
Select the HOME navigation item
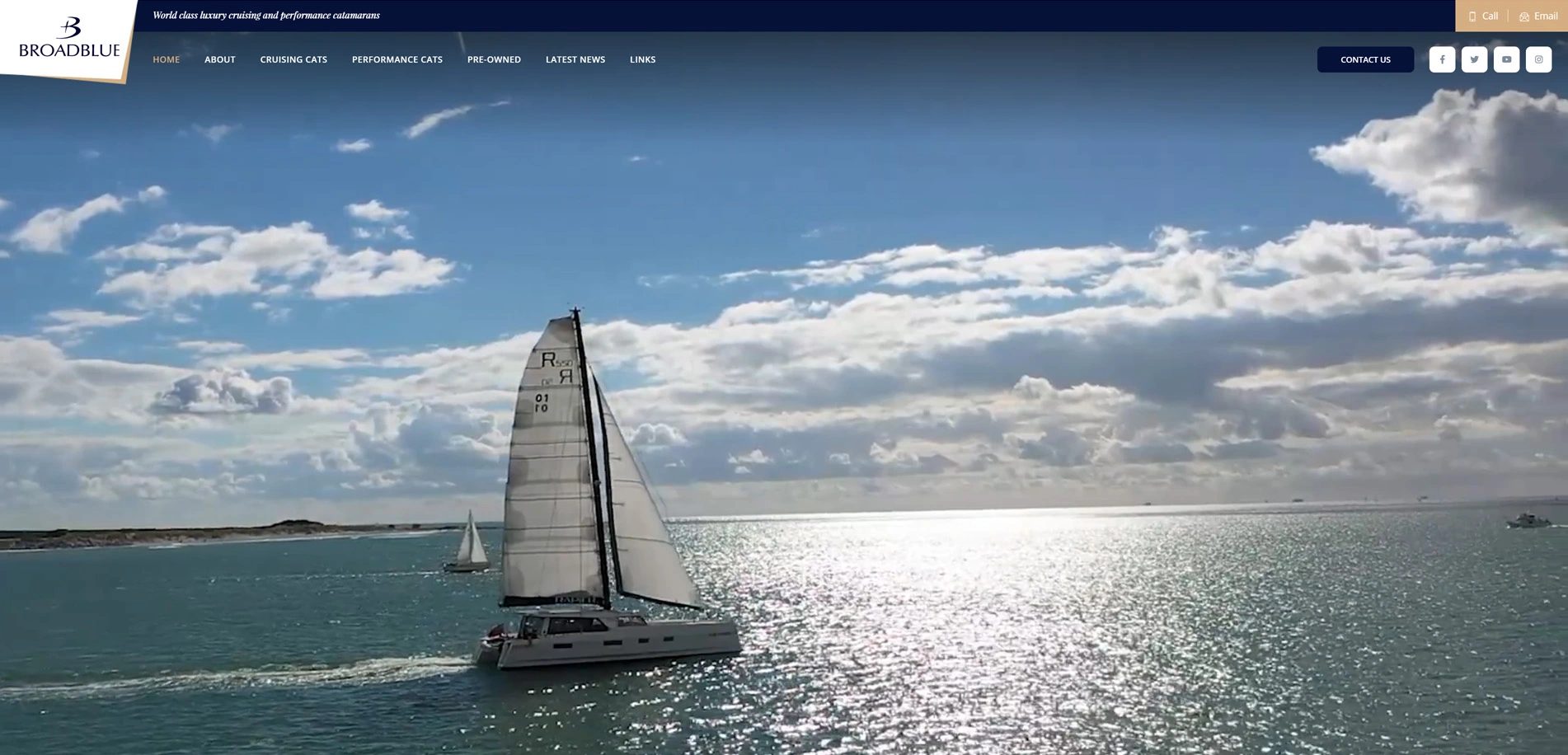166,59
